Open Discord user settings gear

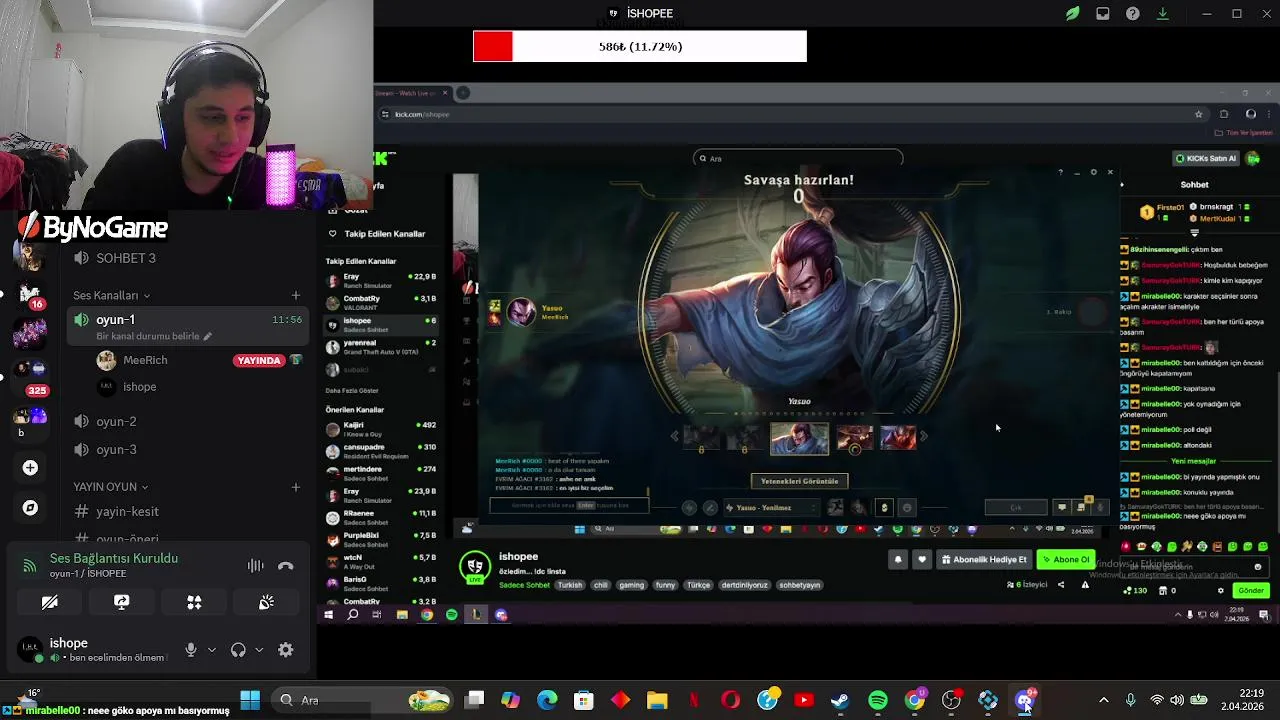point(286,650)
